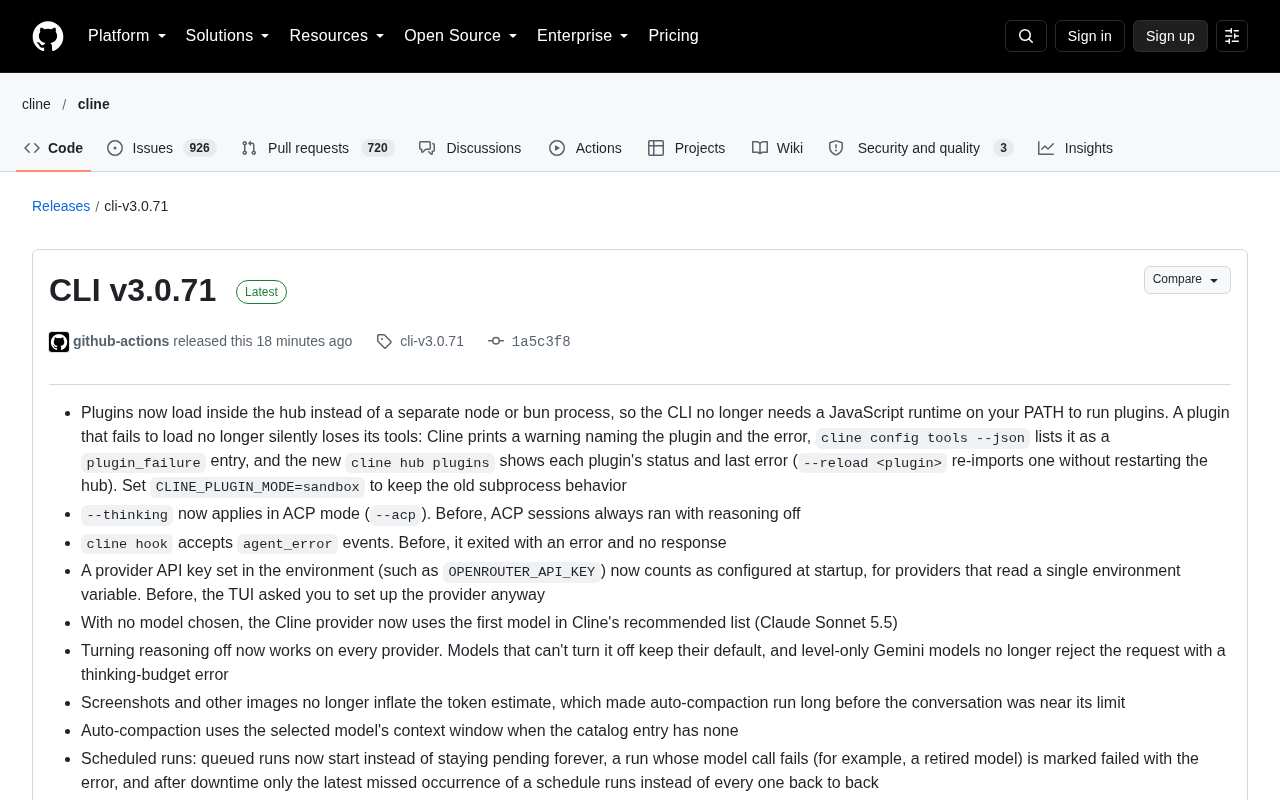Open the Pull requests tab
Screen dimensions: 1280x800
pyautogui.click(x=318, y=148)
